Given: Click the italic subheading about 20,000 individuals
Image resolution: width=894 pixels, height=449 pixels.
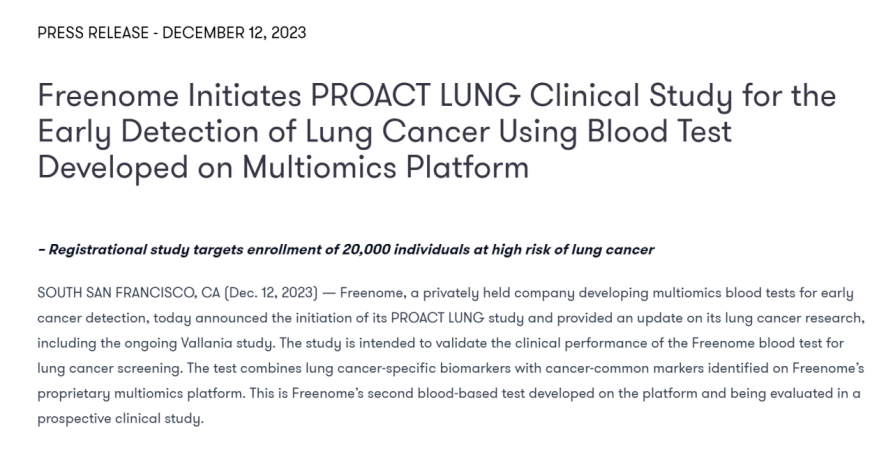Looking at the screenshot, I should pos(346,250).
